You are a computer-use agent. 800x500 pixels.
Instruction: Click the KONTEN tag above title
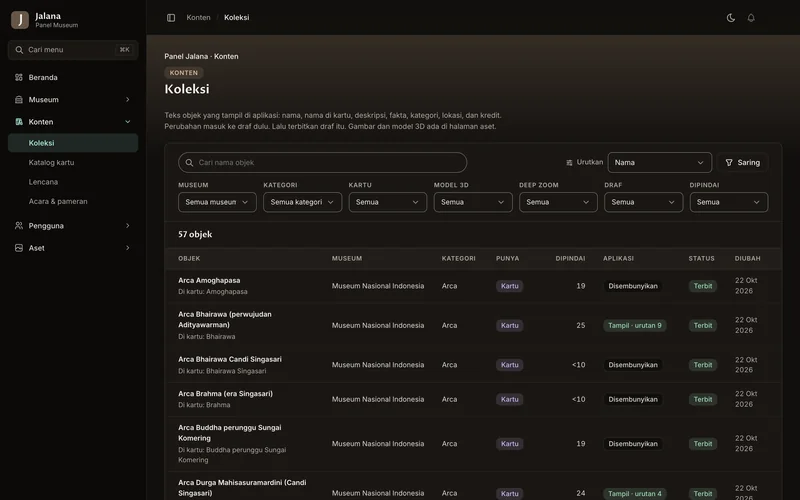pos(184,73)
